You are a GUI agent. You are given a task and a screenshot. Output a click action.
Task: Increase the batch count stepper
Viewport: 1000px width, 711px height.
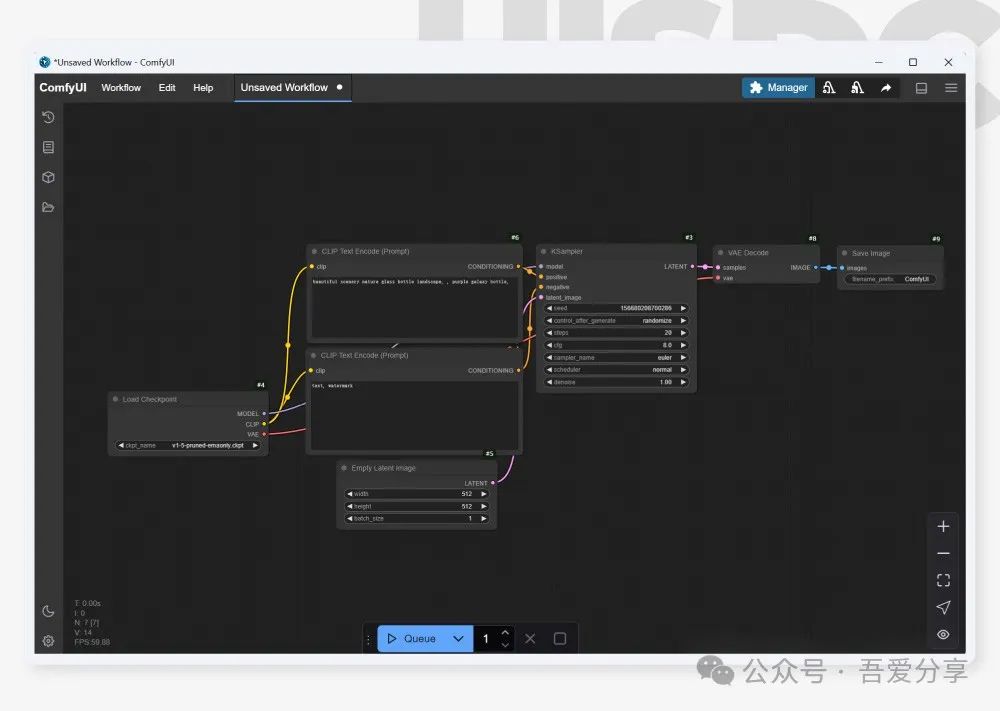coord(505,633)
